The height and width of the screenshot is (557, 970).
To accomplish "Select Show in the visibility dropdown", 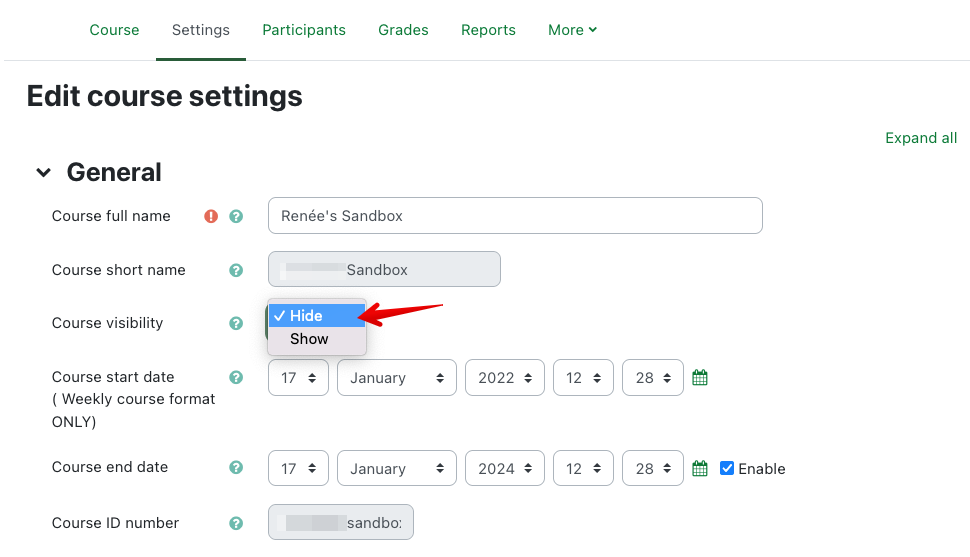I will (309, 339).
